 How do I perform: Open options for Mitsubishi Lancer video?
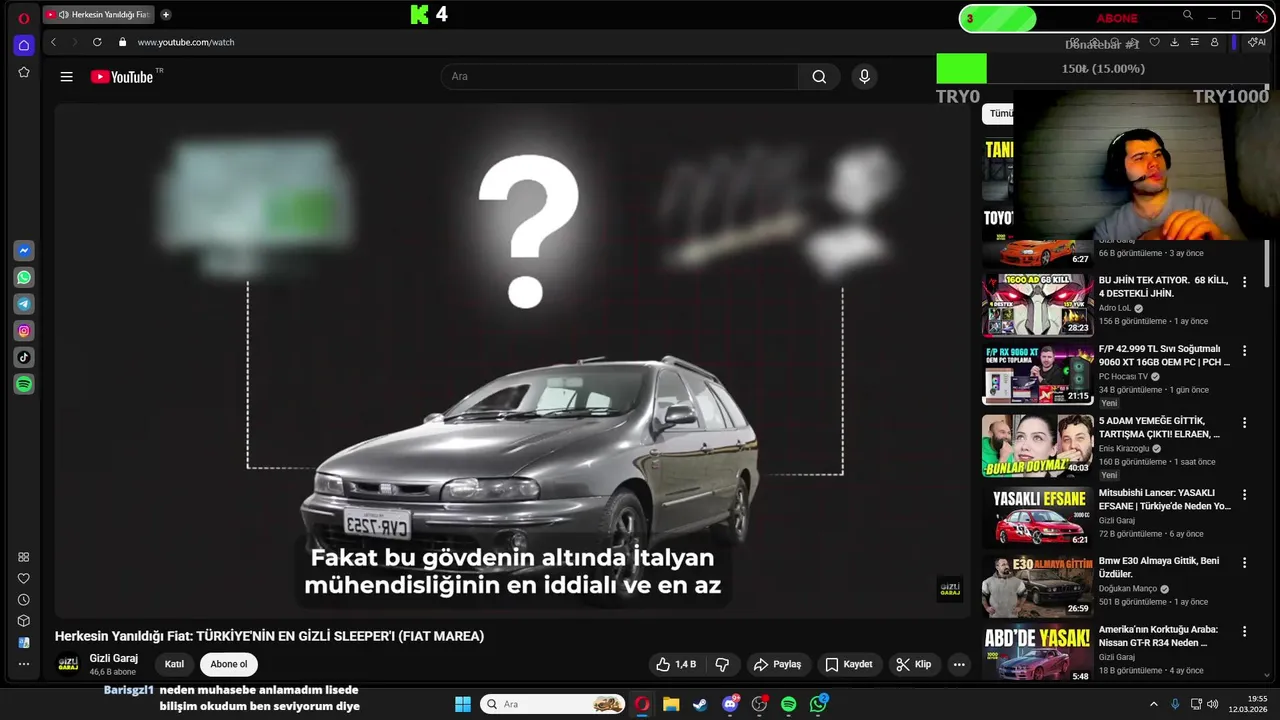[1245, 495]
